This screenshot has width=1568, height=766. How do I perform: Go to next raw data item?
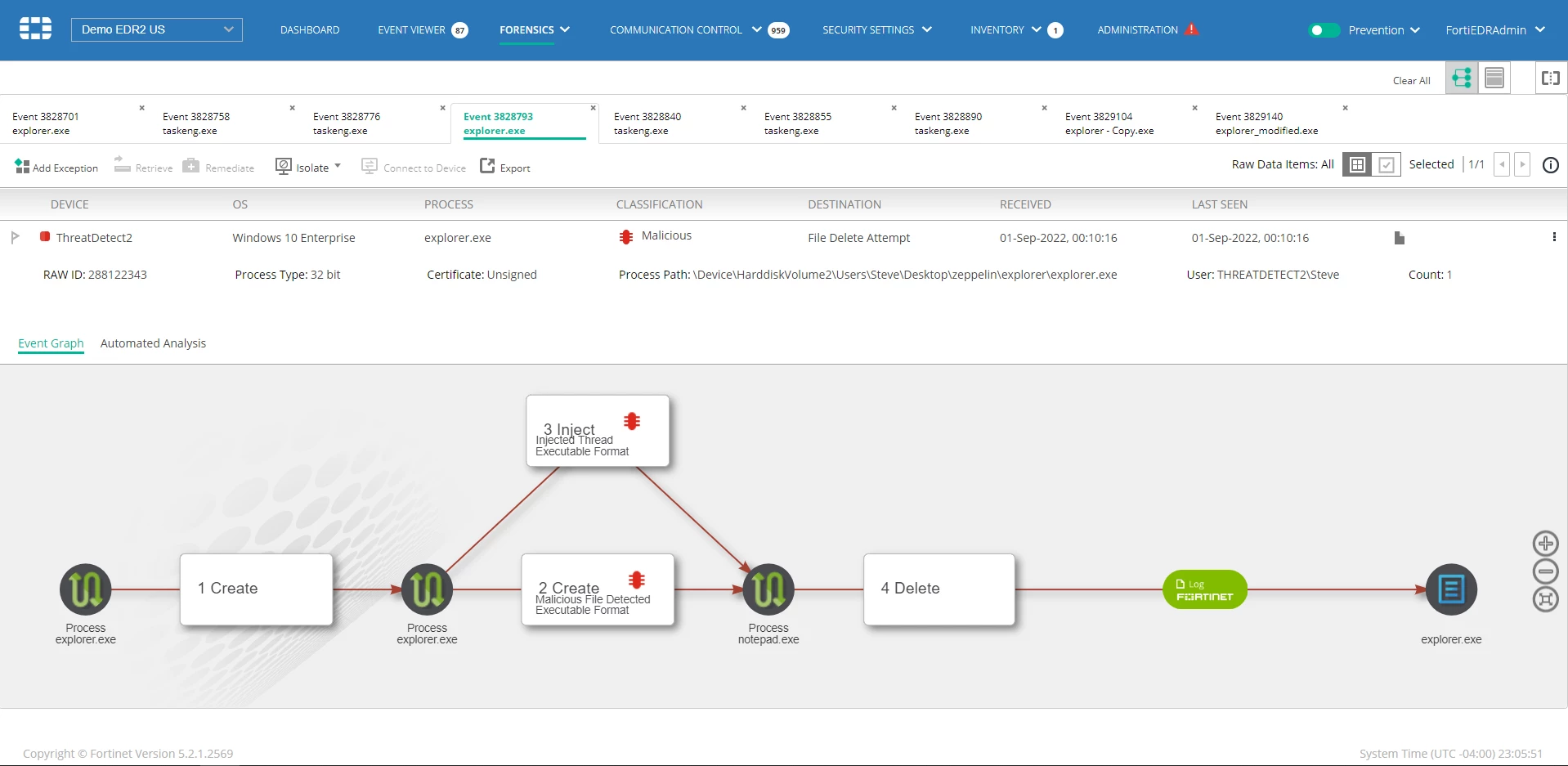(x=1522, y=164)
